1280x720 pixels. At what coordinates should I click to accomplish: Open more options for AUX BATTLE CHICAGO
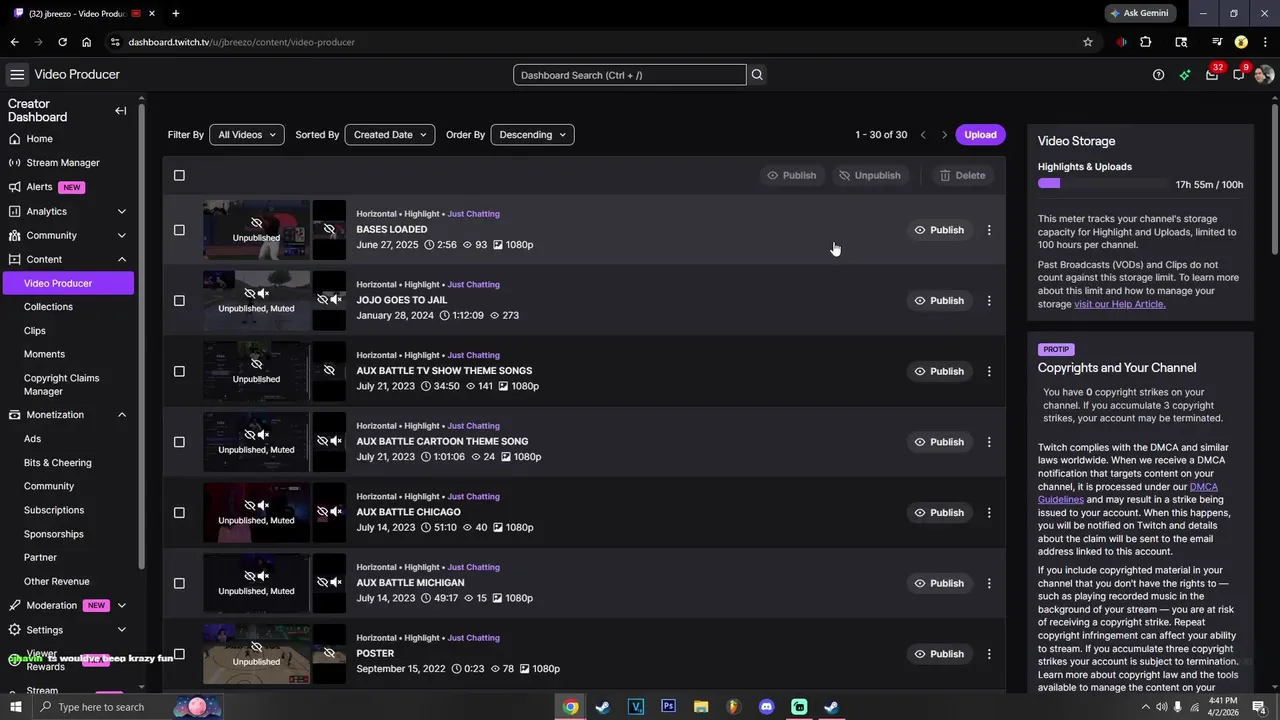[989, 513]
